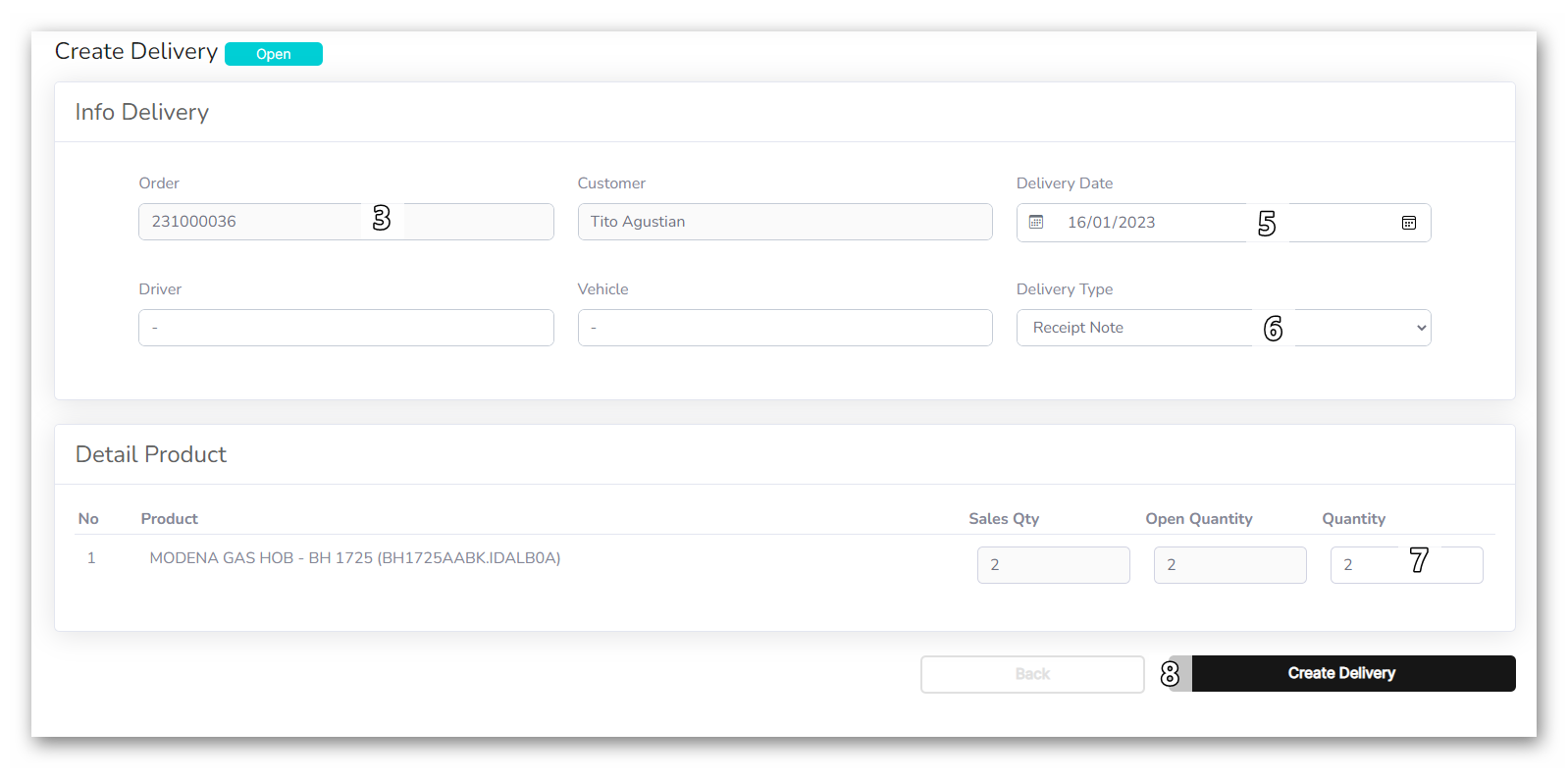Click the step 8 marker beside Create Delivery
The width and height of the screenshot is (1568, 780).
(1170, 674)
